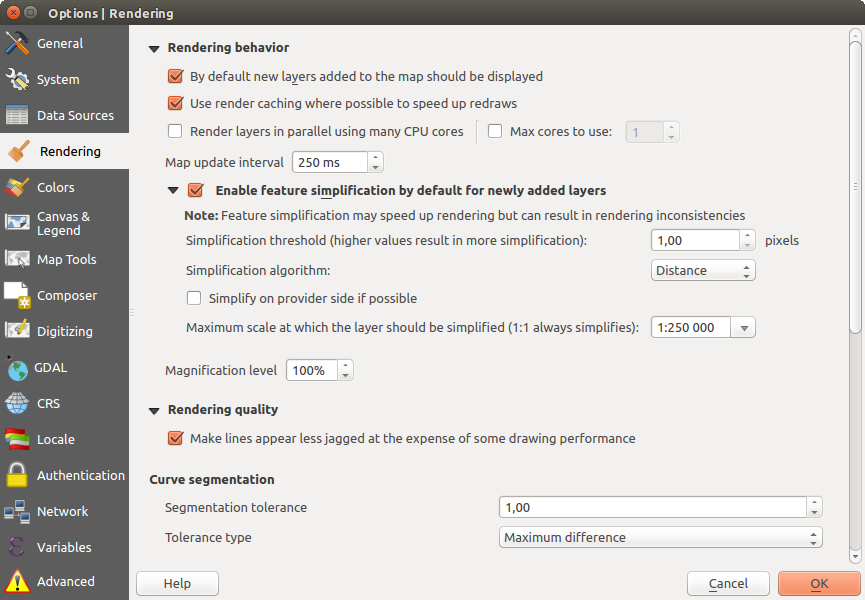
Task: Disable render caching checkbox
Action: 175,103
